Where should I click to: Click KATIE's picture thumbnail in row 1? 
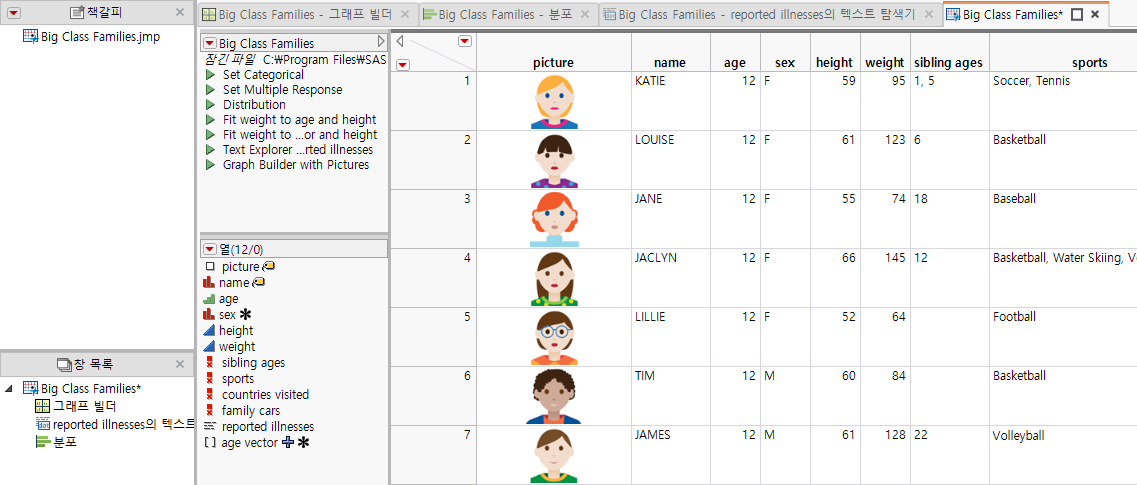pyautogui.click(x=553, y=101)
